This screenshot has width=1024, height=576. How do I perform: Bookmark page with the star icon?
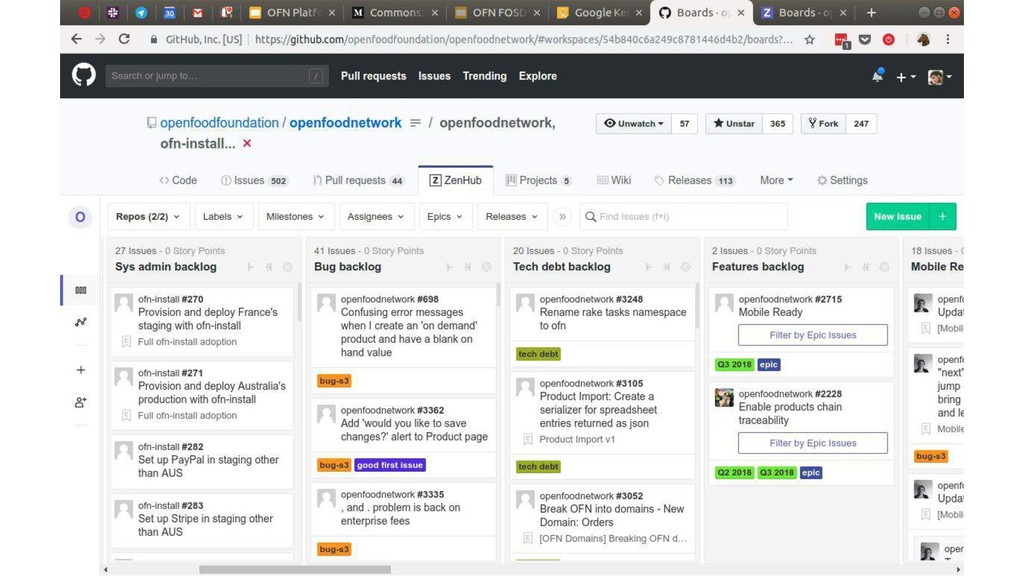[810, 39]
